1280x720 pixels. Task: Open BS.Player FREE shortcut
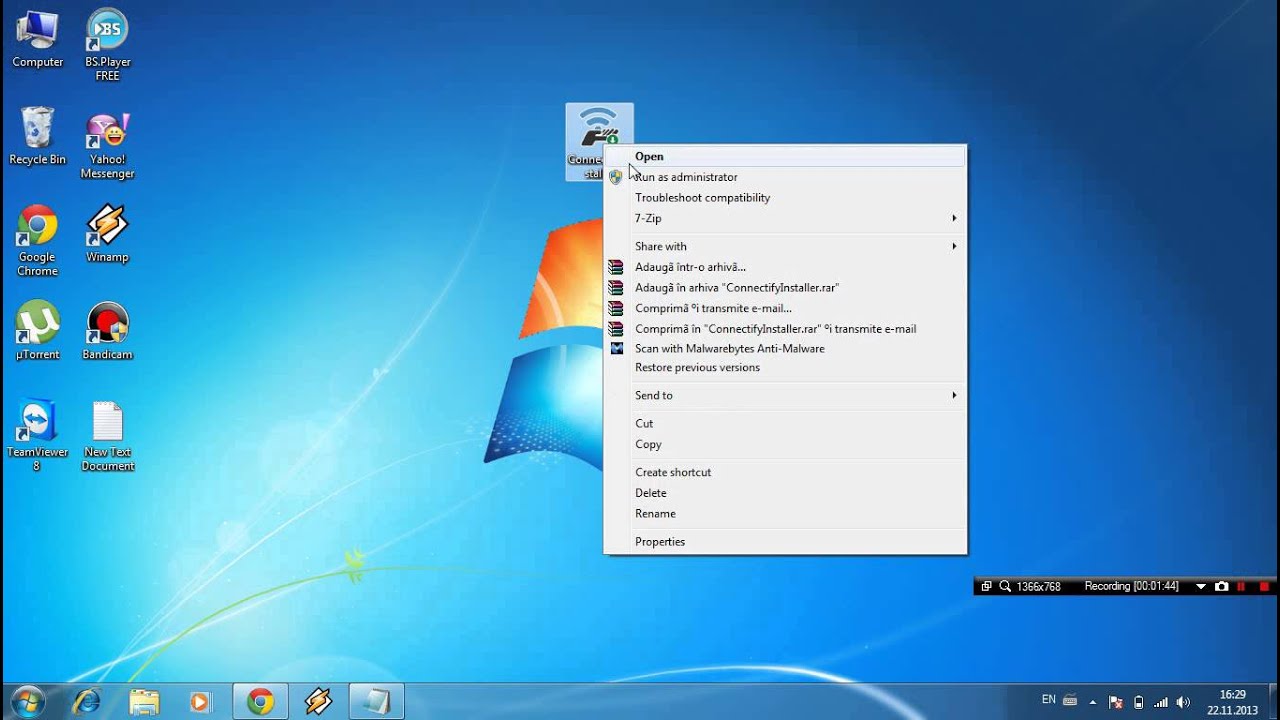pos(107,45)
